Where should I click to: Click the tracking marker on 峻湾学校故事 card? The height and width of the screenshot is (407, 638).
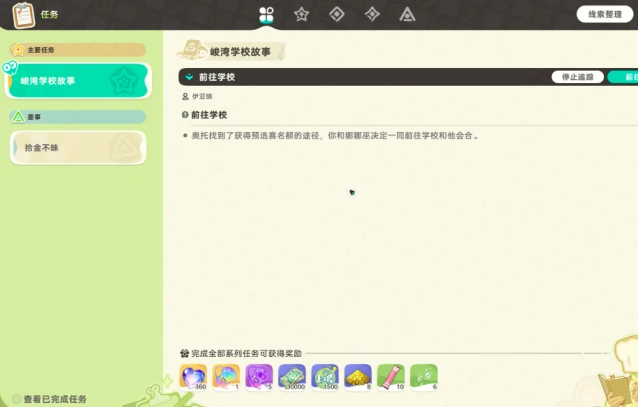[x=10, y=68]
